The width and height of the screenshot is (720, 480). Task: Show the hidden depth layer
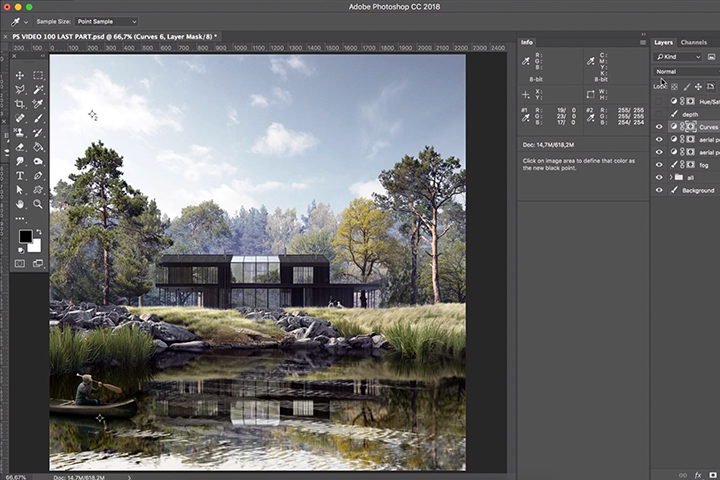click(x=659, y=114)
